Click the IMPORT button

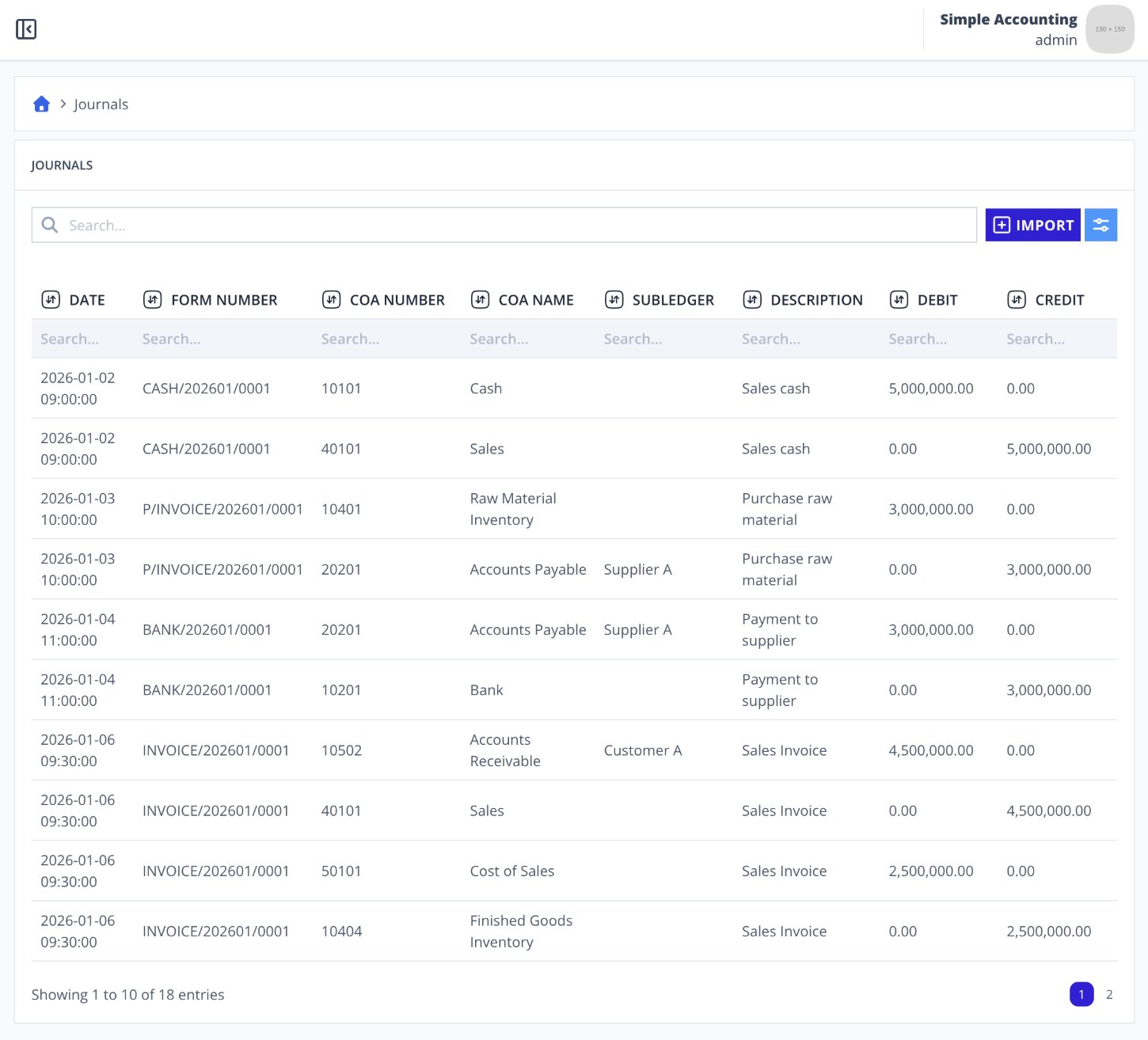tap(1032, 225)
